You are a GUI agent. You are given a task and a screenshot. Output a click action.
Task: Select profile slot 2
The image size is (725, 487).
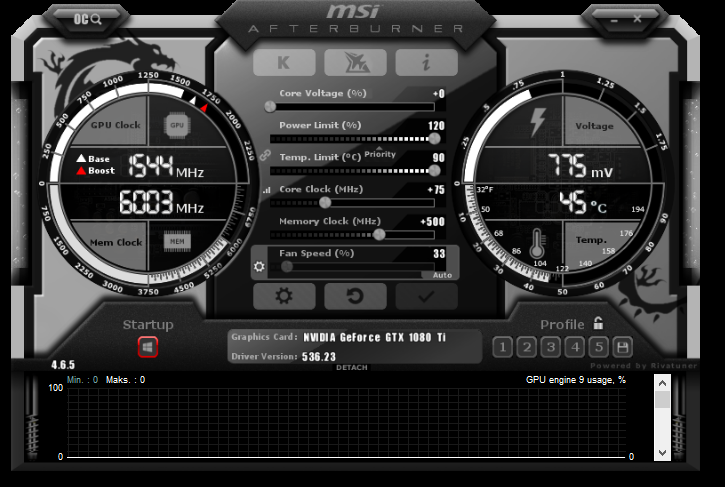527,347
